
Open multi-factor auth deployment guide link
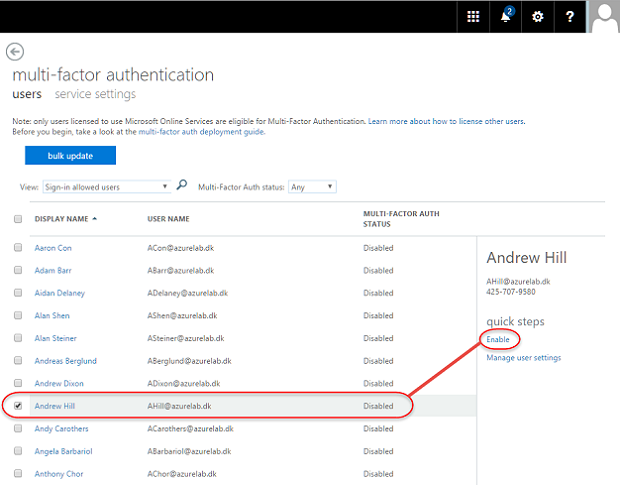coord(201,132)
